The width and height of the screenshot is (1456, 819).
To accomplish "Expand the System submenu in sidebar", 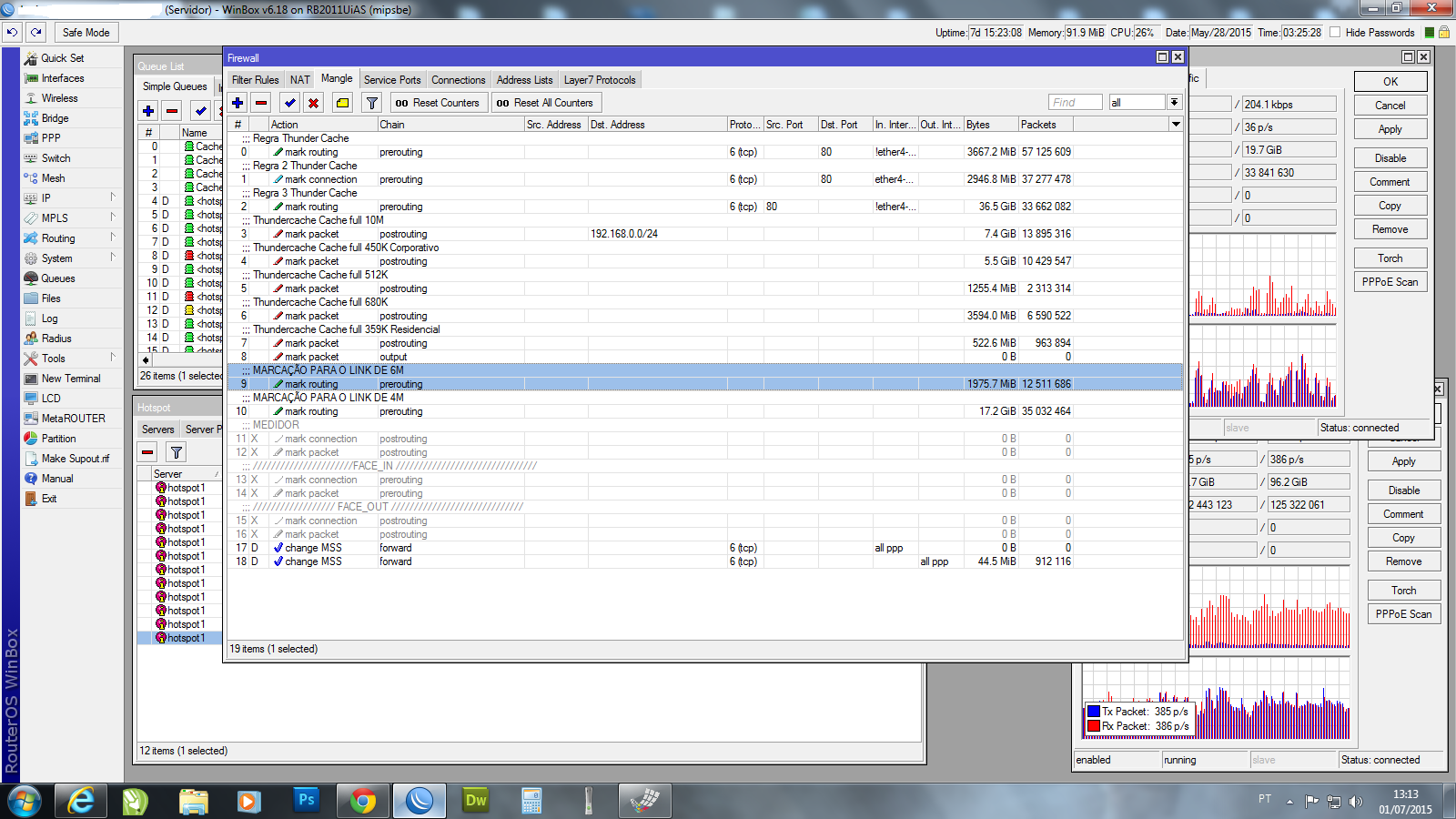I will tap(113, 258).
